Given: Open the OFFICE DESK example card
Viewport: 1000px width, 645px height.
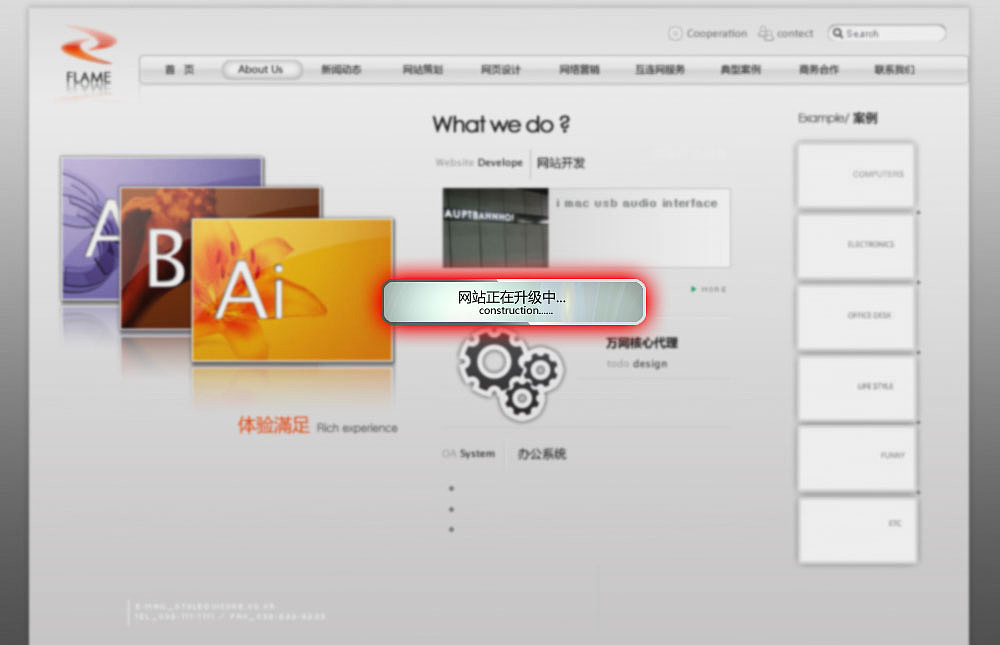Looking at the screenshot, I should coord(856,316).
